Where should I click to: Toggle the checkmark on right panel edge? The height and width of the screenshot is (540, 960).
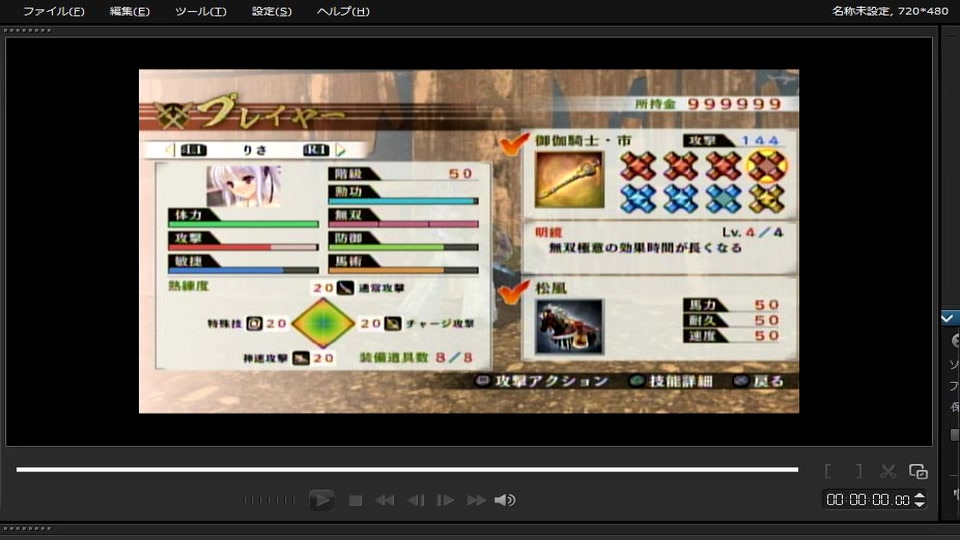coord(948,318)
